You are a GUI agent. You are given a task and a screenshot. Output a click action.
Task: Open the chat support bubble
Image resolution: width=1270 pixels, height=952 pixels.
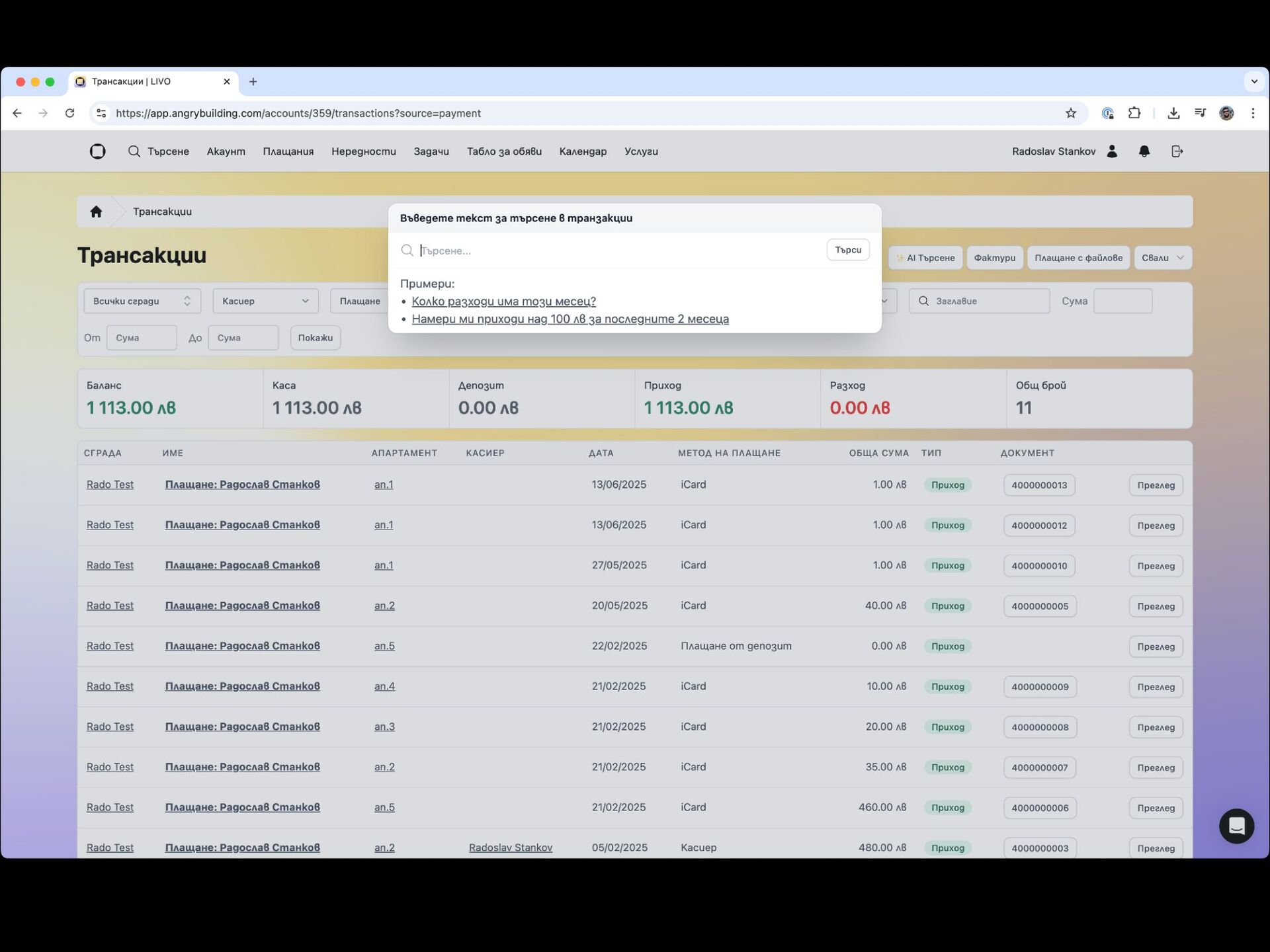pyautogui.click(x=1236, y=826)
